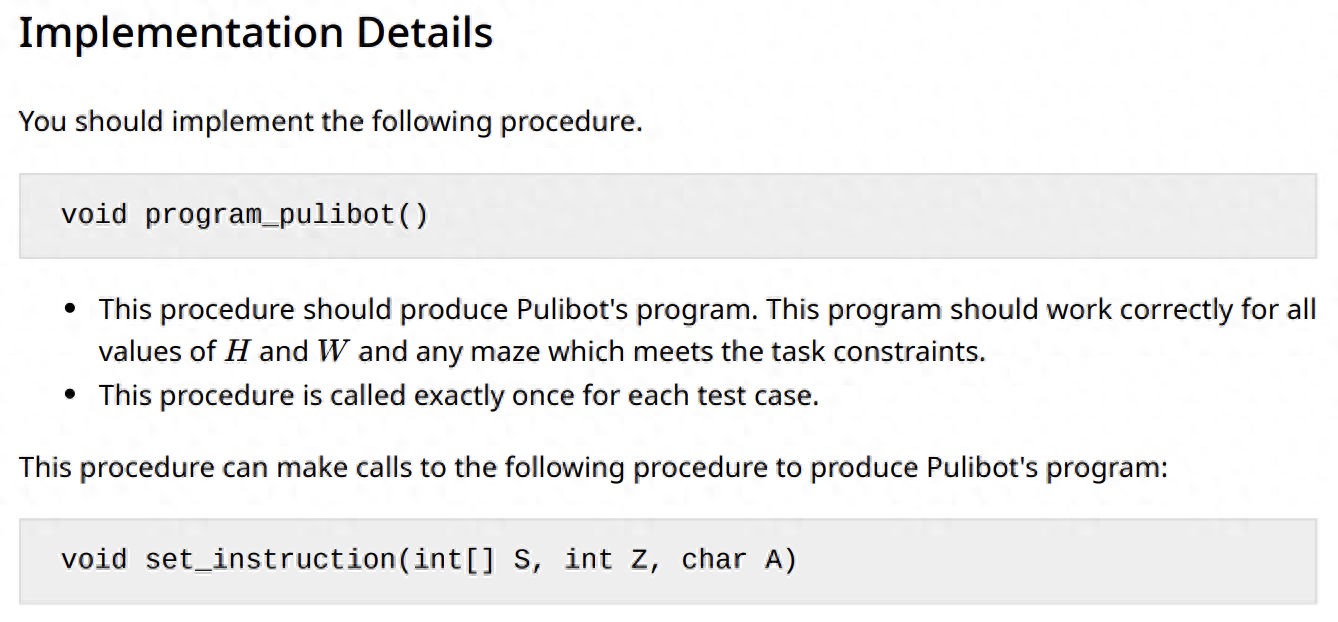Click "void" keyword before set_instruction
Viewport: 1338px width, 622px height.
(x=94, y=559)
